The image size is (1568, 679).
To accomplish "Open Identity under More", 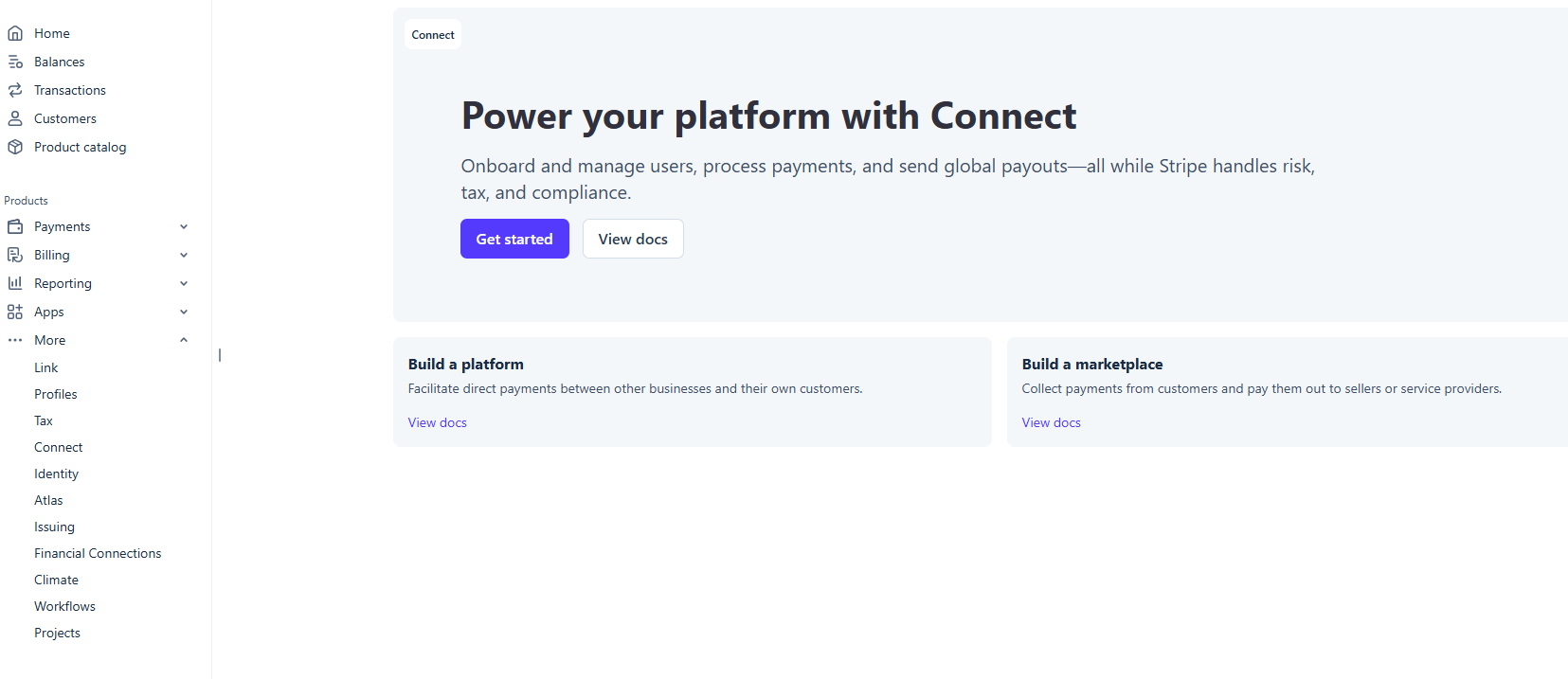I will (57, 474).
